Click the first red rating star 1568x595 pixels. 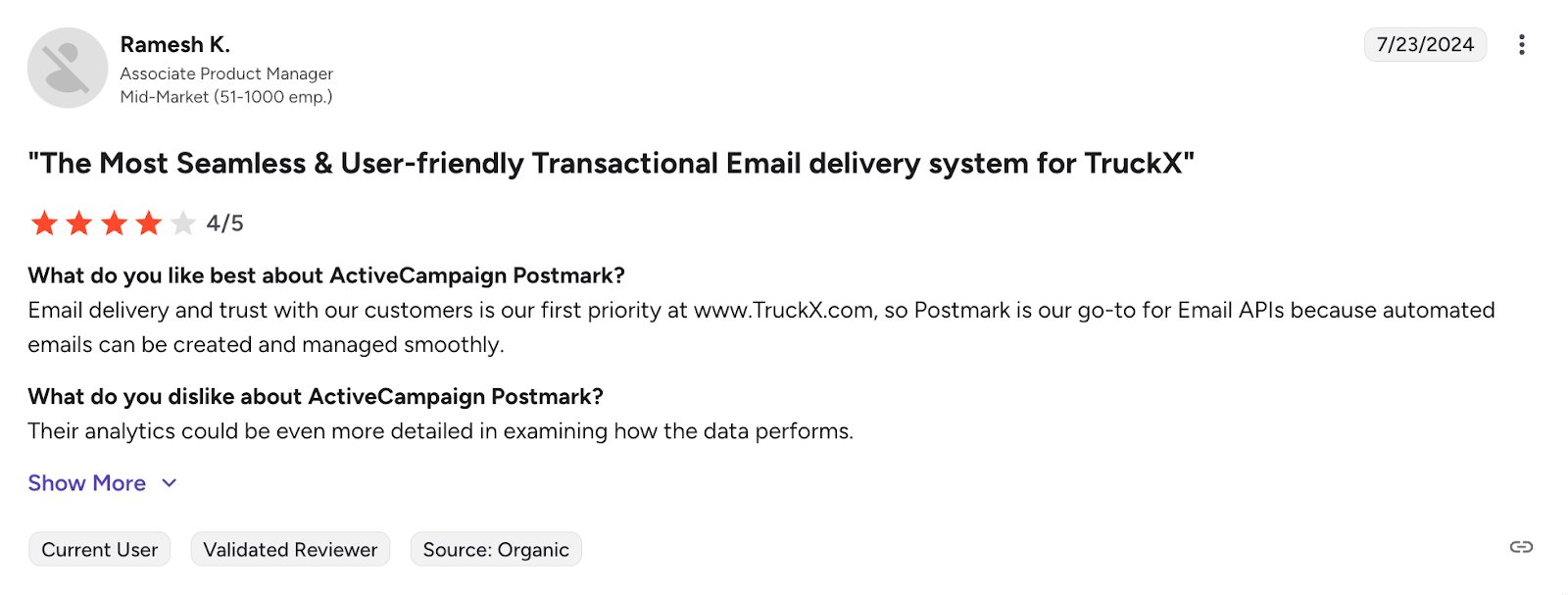point(44,223)
